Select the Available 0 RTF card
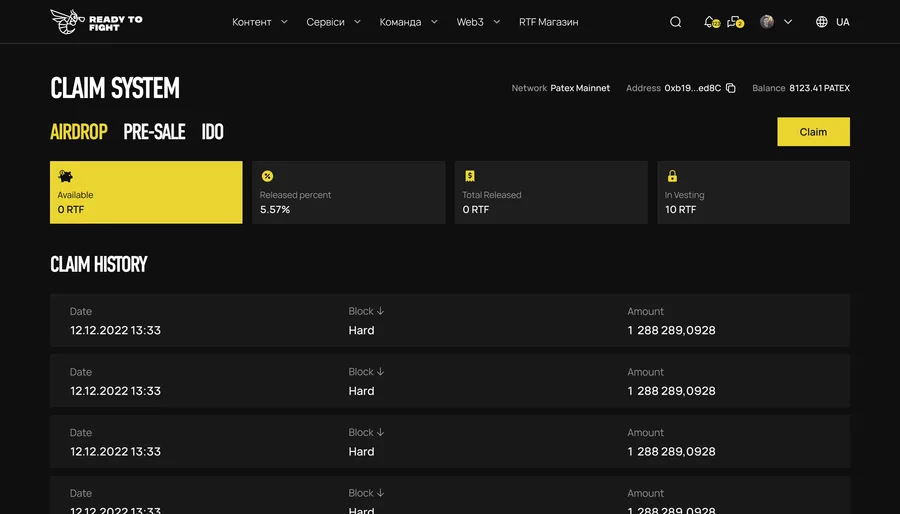Screen dimensions: 900x514 146,192
